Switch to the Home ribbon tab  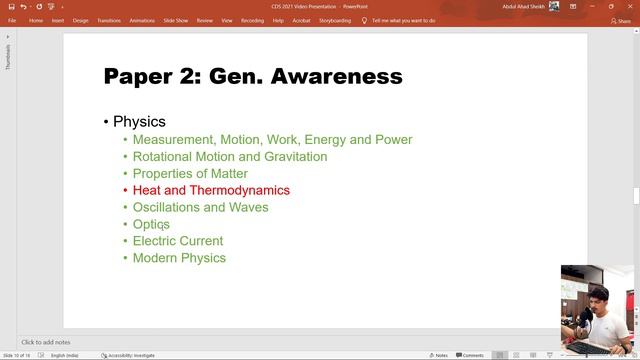36,20
